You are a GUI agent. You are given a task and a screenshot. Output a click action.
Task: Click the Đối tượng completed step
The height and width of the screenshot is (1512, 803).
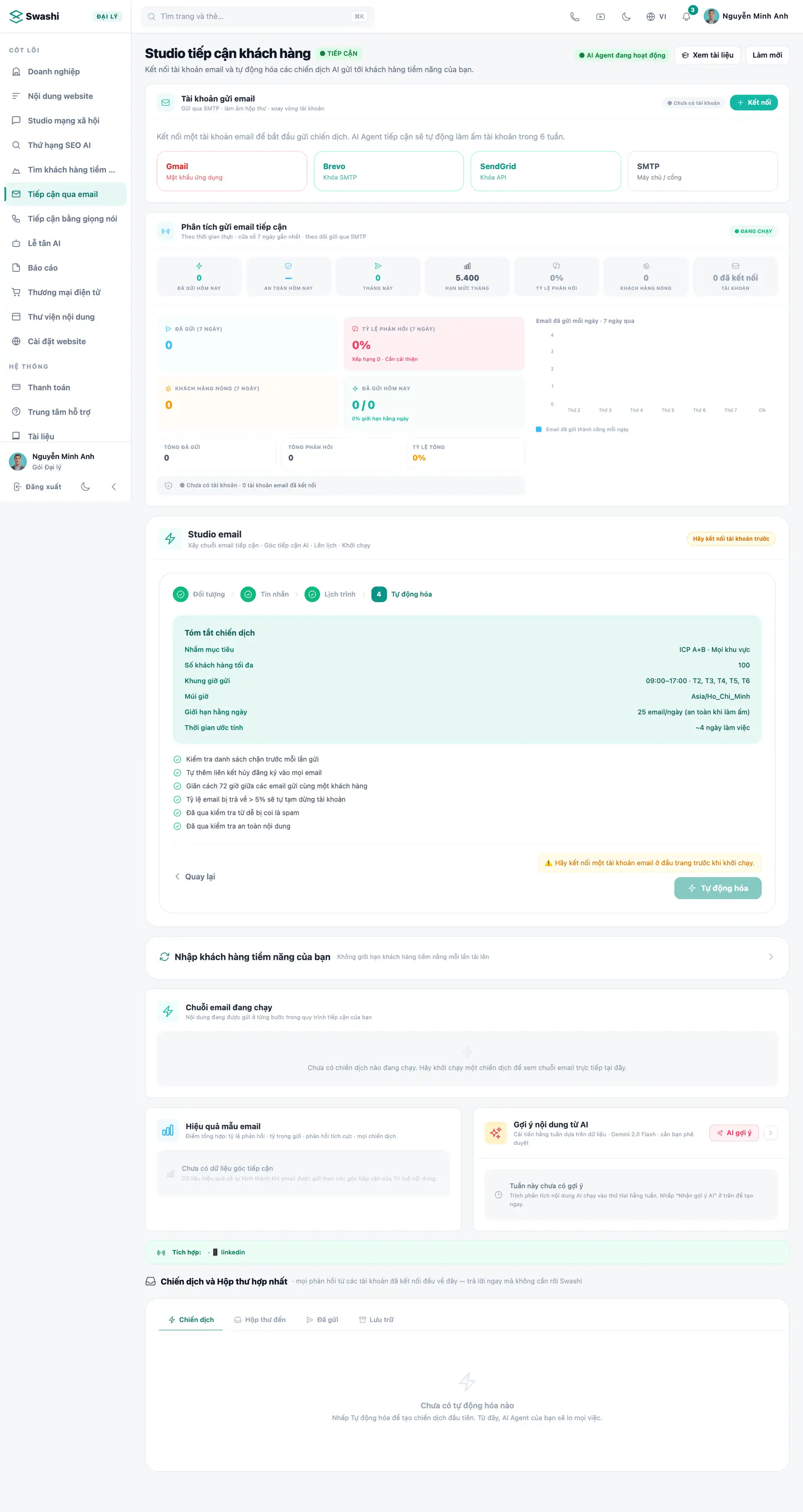coord(199,594)
